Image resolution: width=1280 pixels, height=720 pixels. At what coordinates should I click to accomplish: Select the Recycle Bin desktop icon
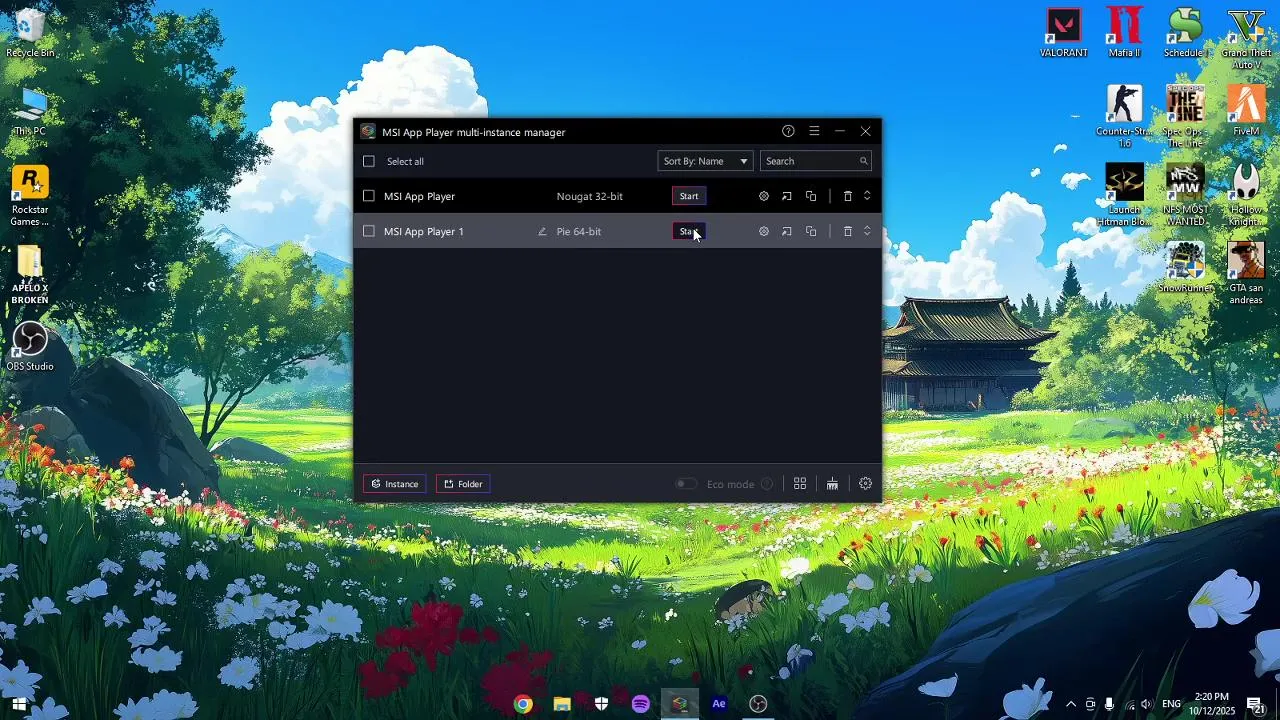click(x=30, y=34)
